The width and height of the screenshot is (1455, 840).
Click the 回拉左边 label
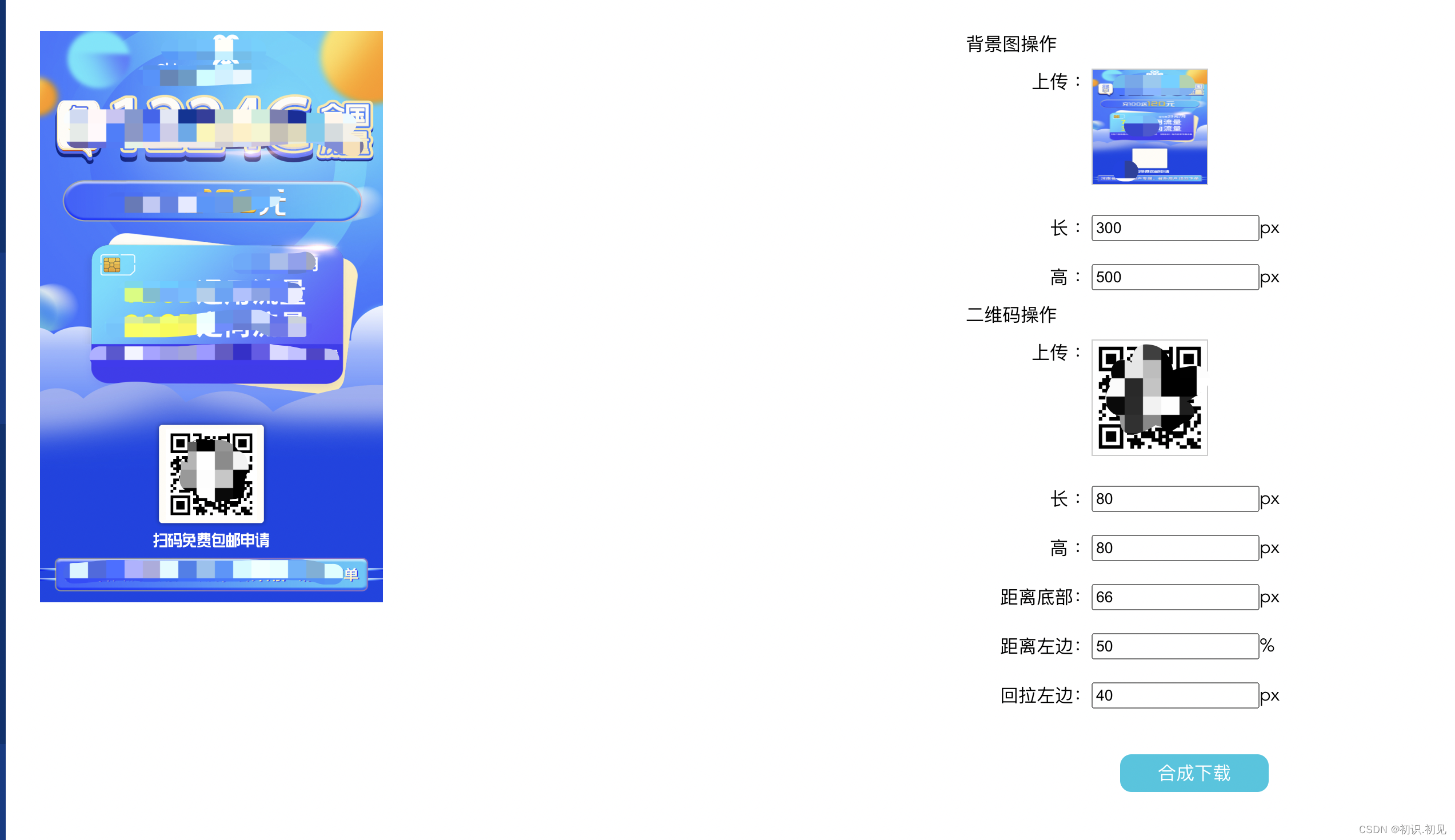[x=1040, y=695]
